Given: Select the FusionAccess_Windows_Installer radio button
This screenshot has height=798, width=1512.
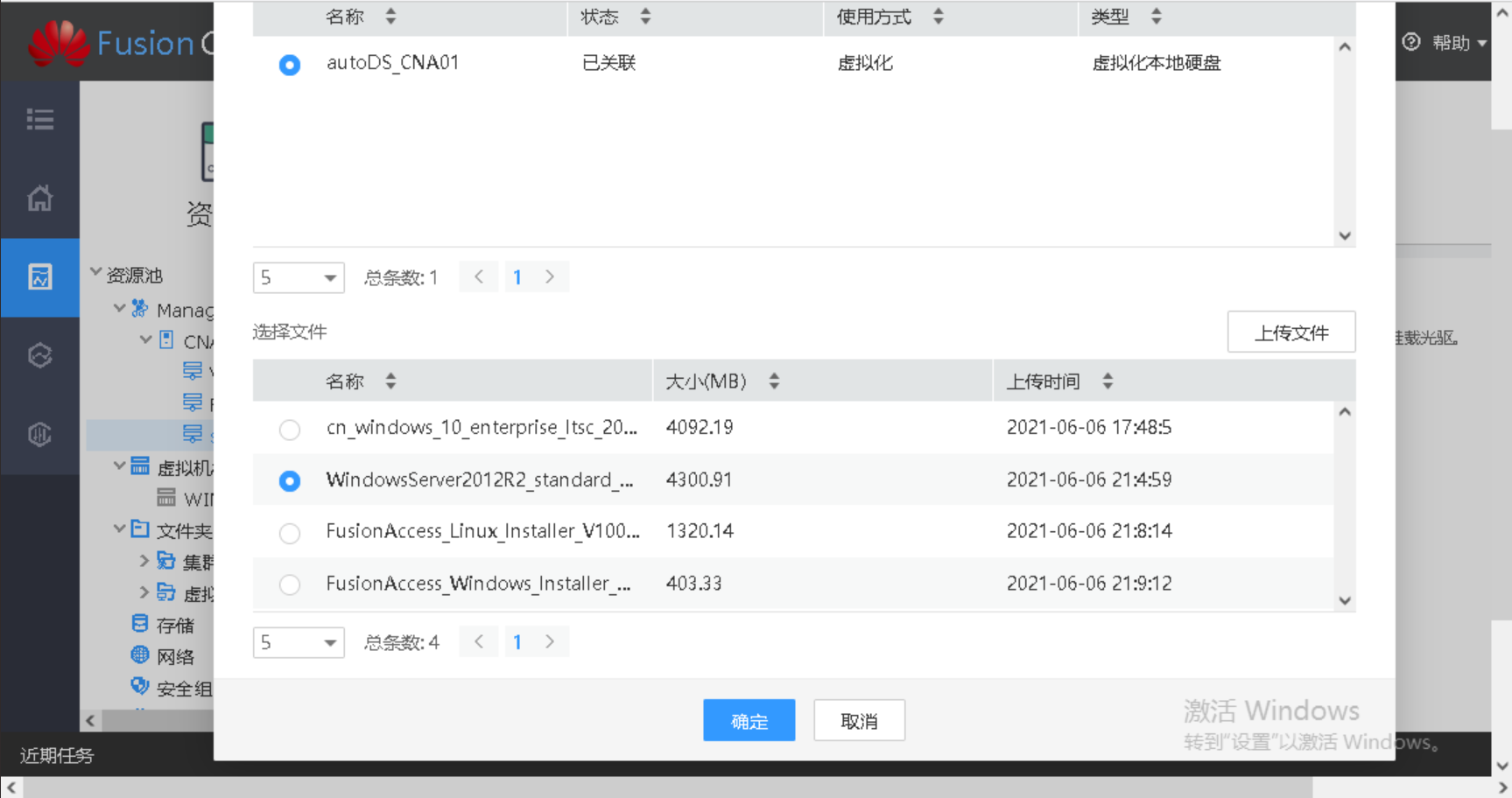Looking at the screenshot, I should (x=290, y=584).
